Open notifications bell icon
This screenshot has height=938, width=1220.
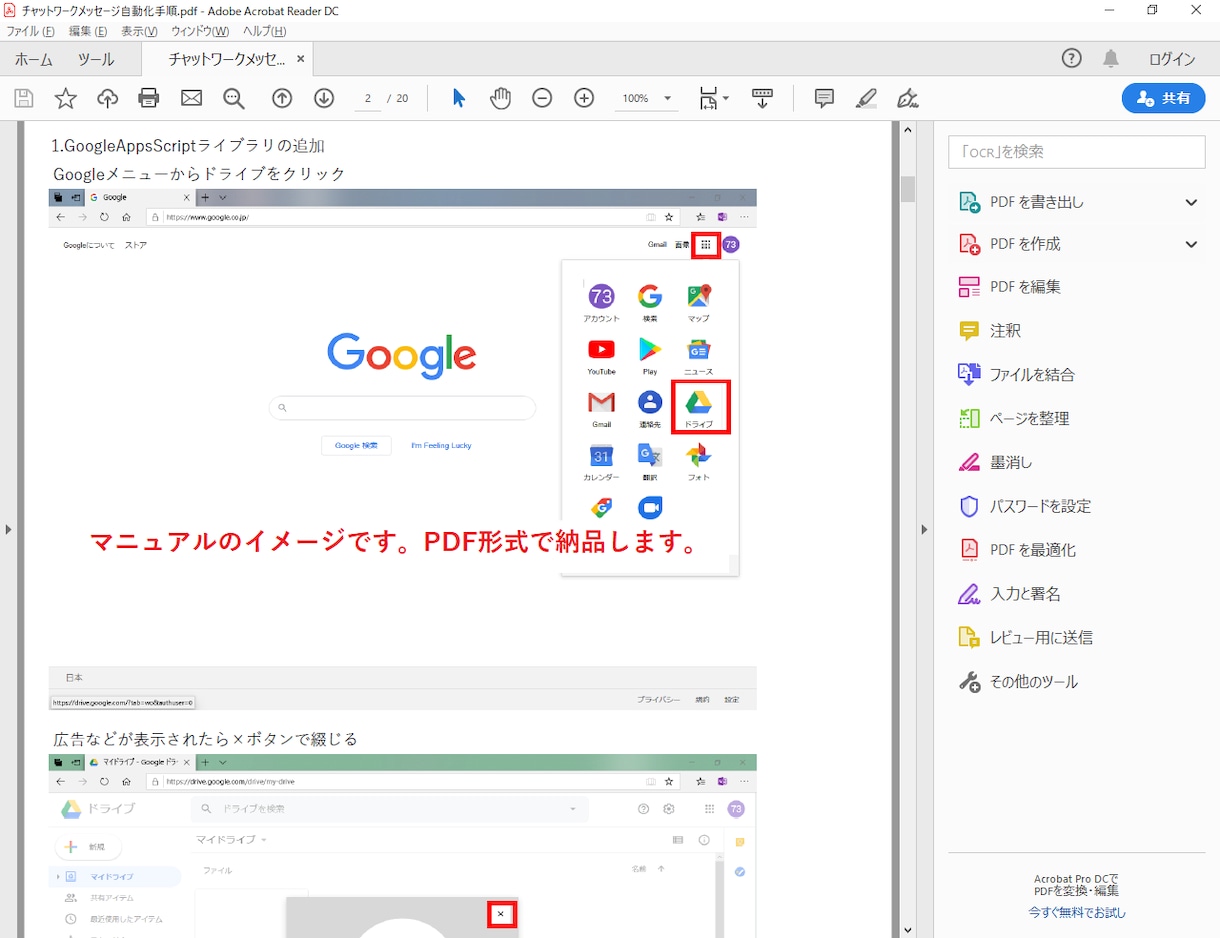[1111, 59]
